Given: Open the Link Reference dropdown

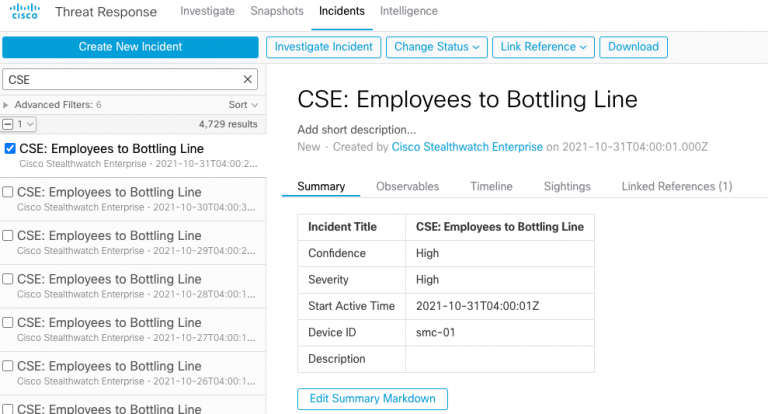Looking at the screenshot, I should [x=543, y=47].
